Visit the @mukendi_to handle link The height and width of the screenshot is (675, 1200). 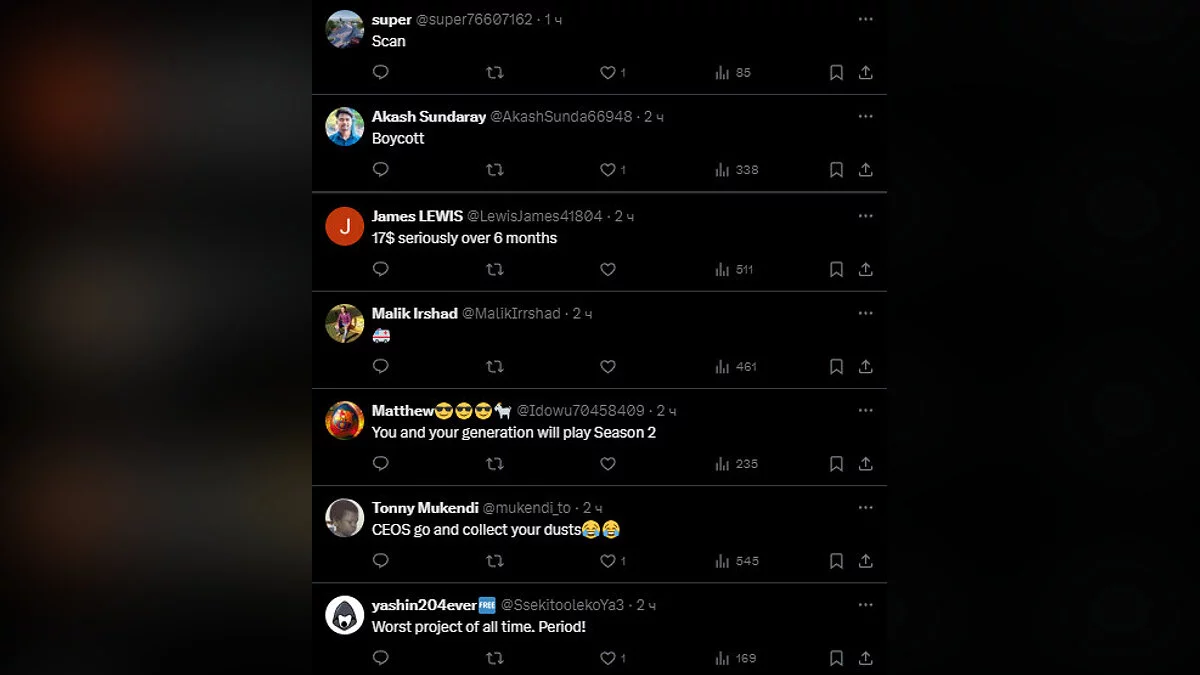(530, 508)
